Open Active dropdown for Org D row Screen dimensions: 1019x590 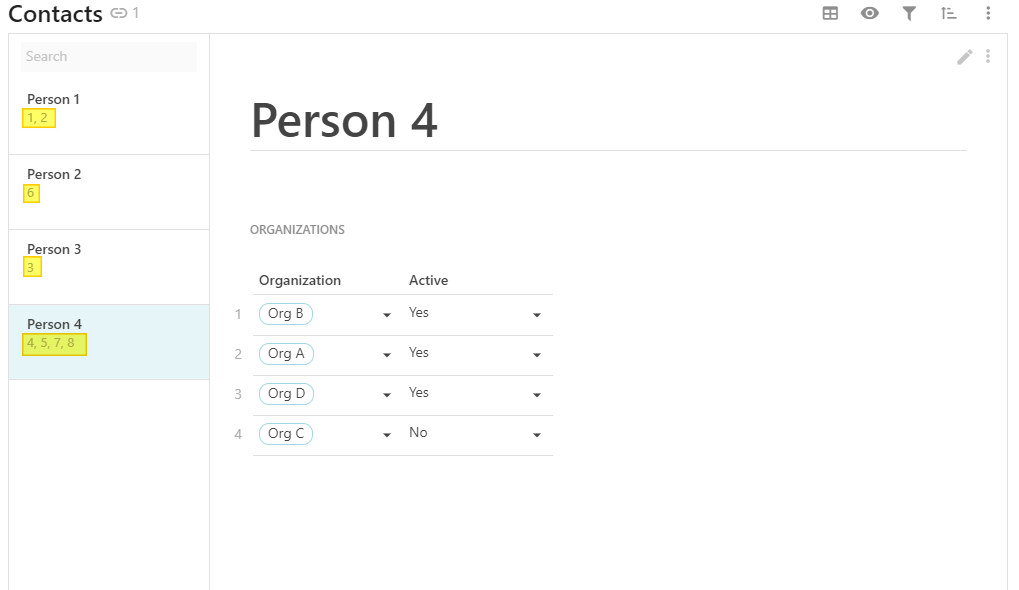536,395
